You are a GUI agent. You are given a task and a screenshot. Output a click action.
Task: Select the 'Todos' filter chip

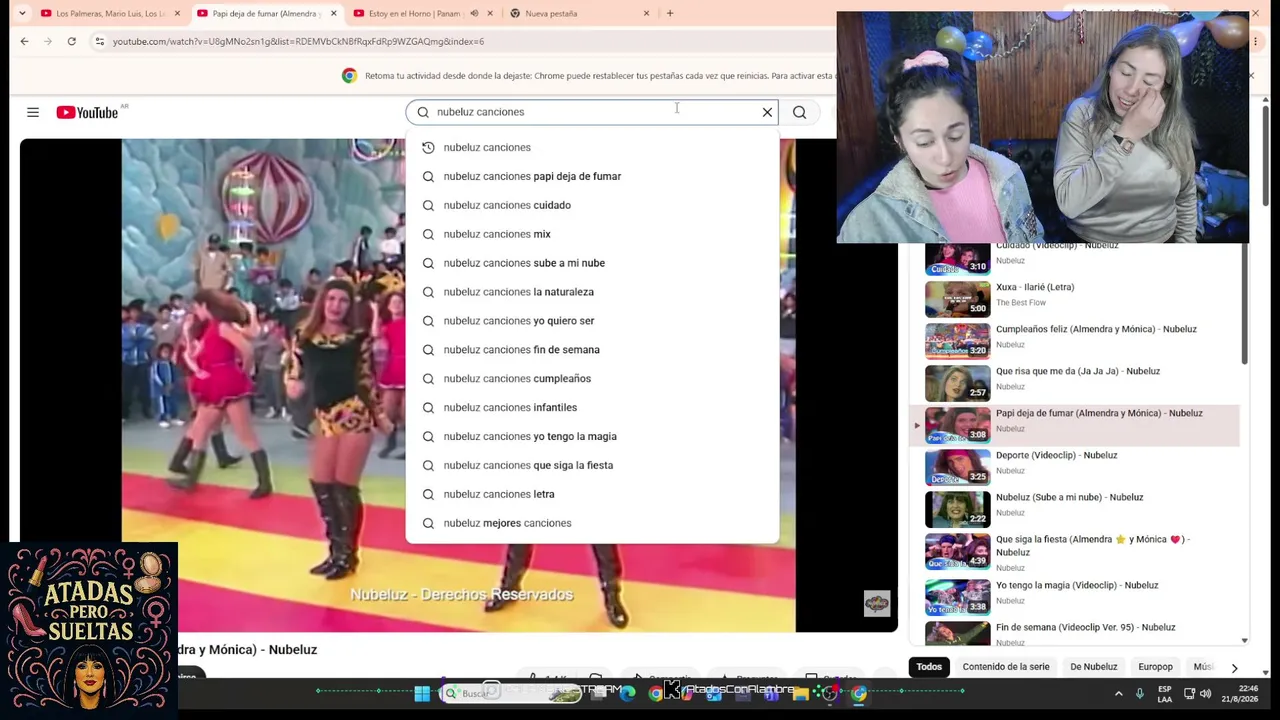point(929,667)
